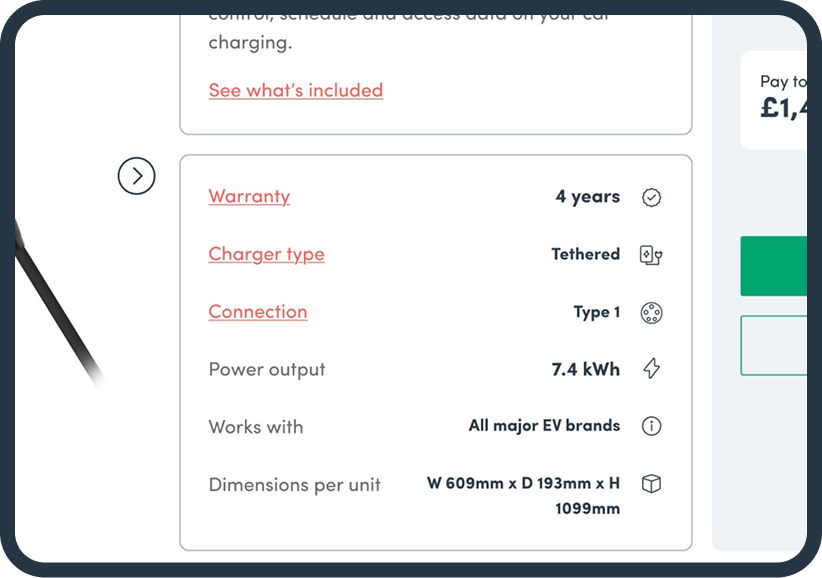Click the lightning bolt icon beside 7.4 kWh
The height and width of the screenshot is (578, 822).
[651, 369]
